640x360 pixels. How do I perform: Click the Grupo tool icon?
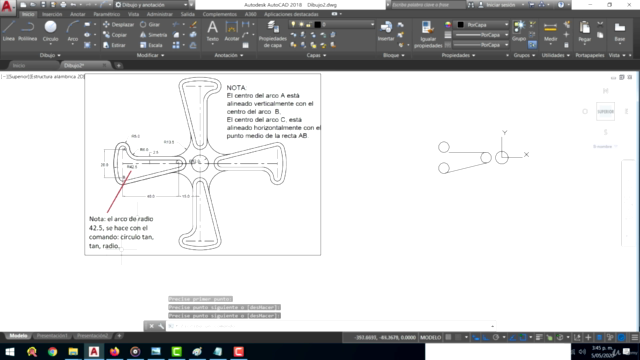(519, 31)
